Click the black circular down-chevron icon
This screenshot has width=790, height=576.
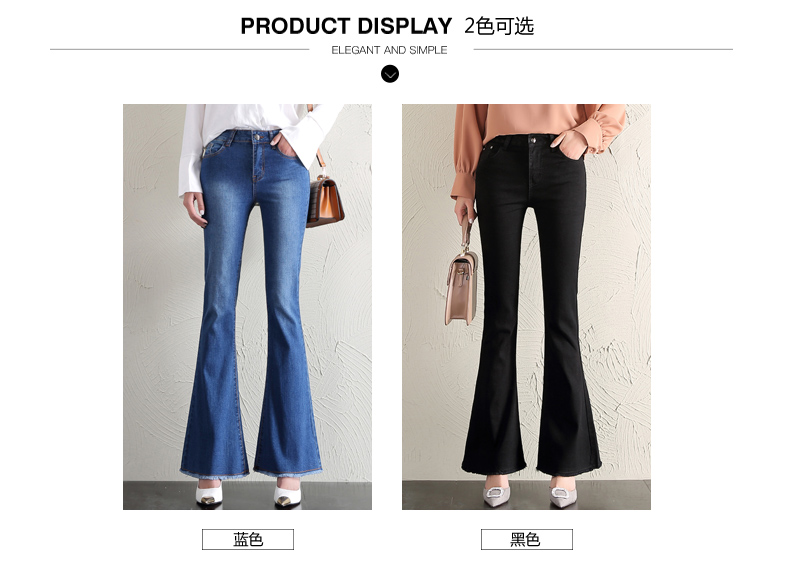pyautogui.click(x=389, y=74)
